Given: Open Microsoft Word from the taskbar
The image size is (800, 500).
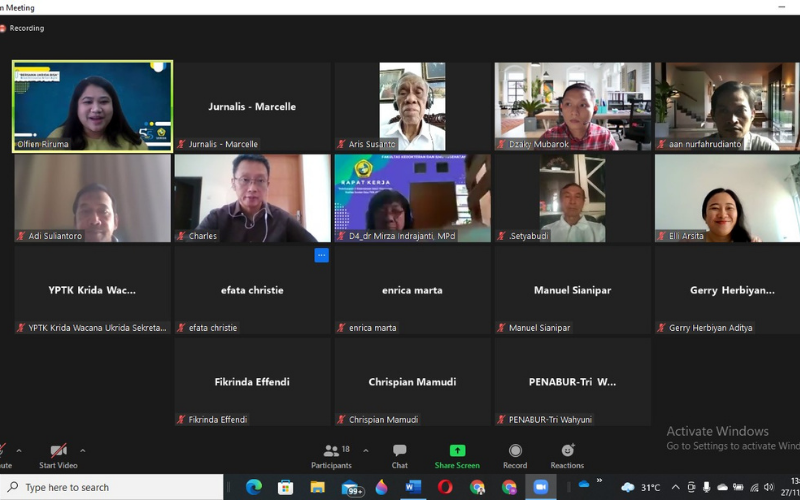Looking at the screenshot, I should coord(413,487).
